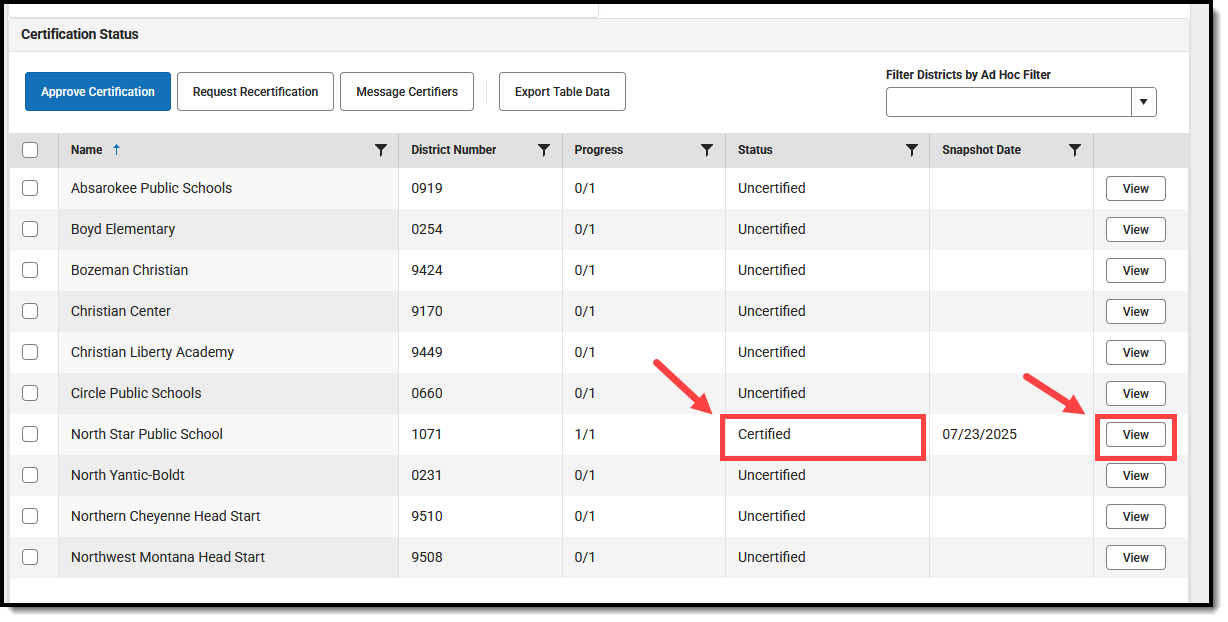
Task: Check the Christian Liberty Academy row
Action: click(30, 352)
